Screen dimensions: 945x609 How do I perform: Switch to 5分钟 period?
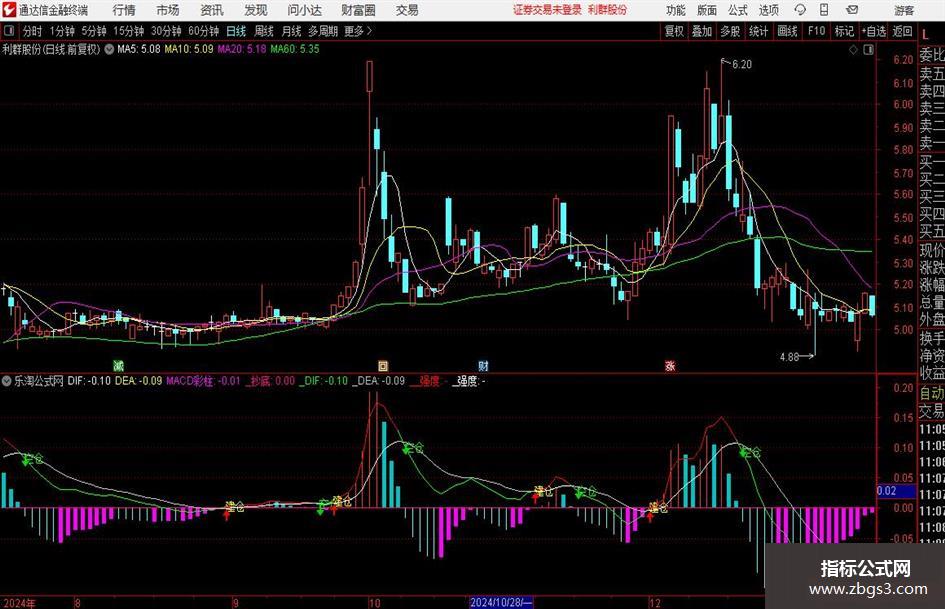click(x=94, y=31)
